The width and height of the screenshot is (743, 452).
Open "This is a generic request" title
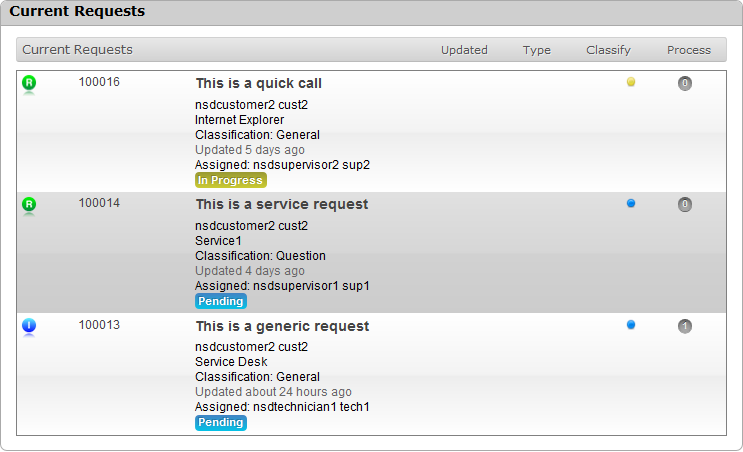pos(282,326)
